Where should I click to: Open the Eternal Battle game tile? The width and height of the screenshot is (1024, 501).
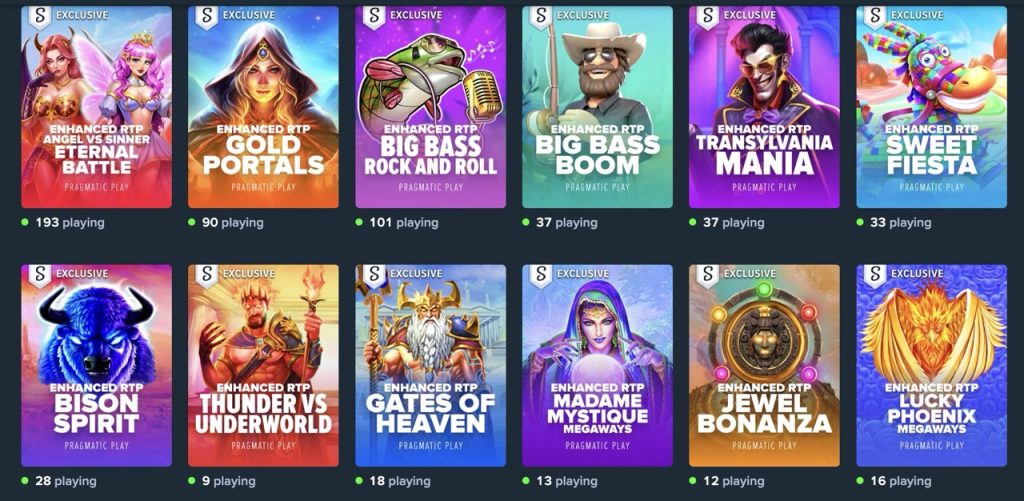[x=97, y=107]
